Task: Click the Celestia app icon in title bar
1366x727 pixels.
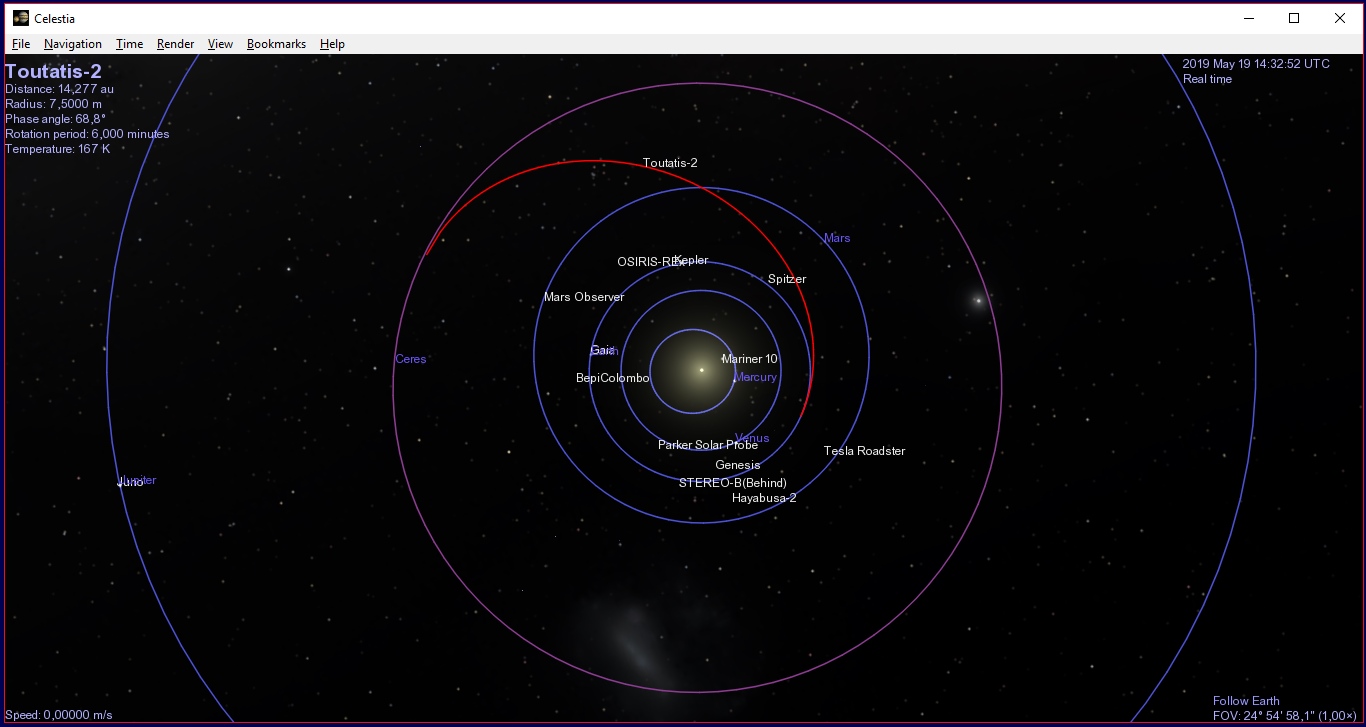Action: [21, 18]
